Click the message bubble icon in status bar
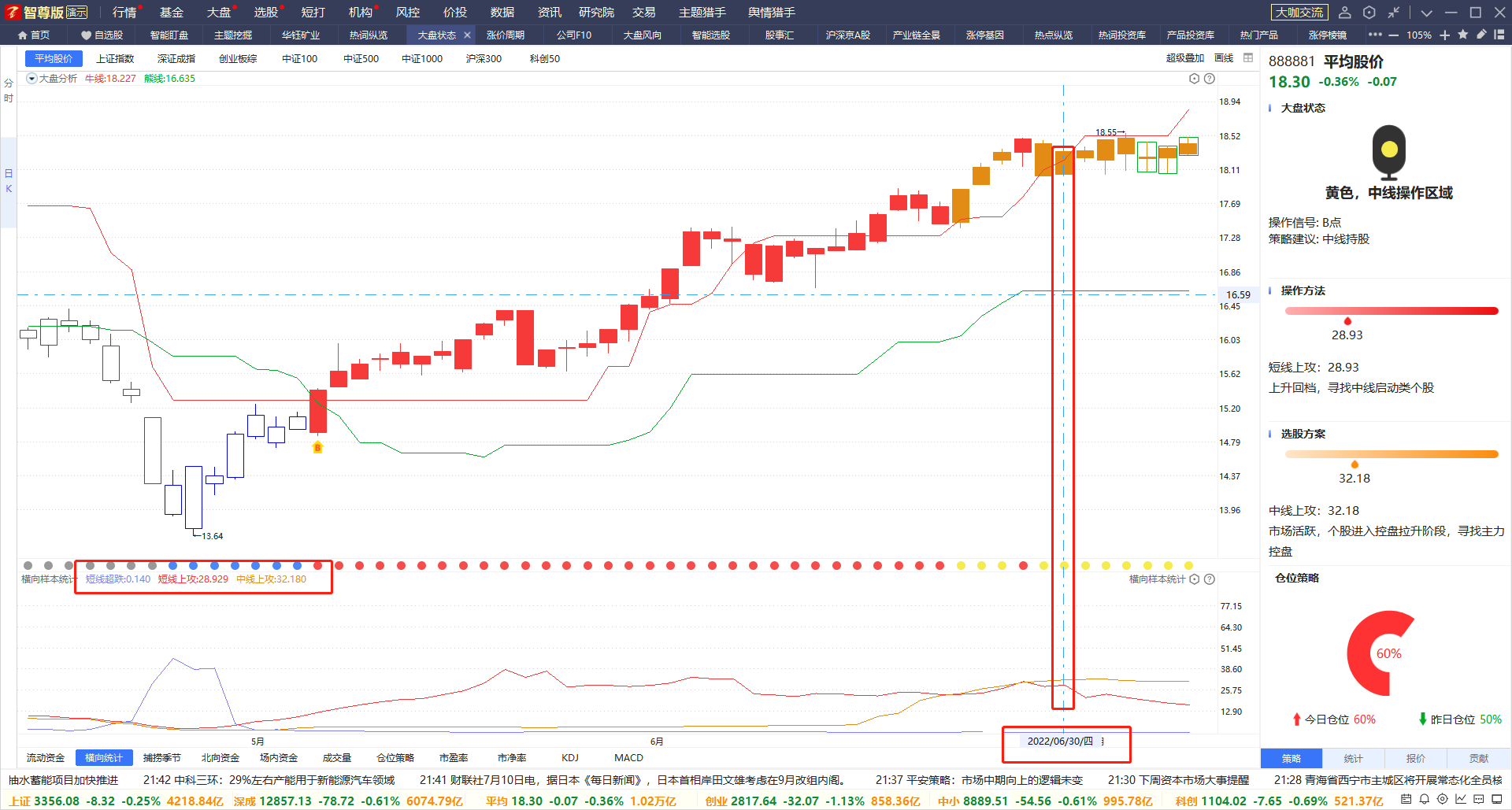1512x810 pixels. tap(1479, 800)
